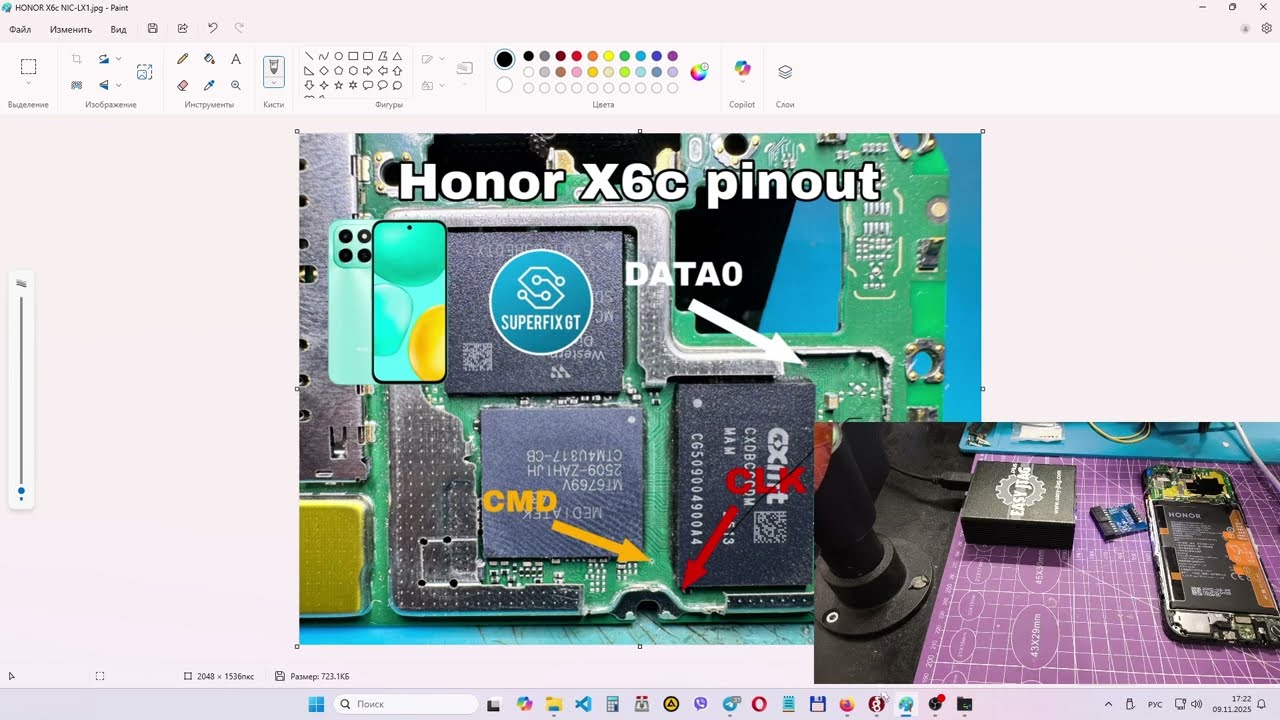Image resolution: width=1280 pixels, height=720 pixels.
Task: Click the brush size slider handle
Action: point(21,492)
